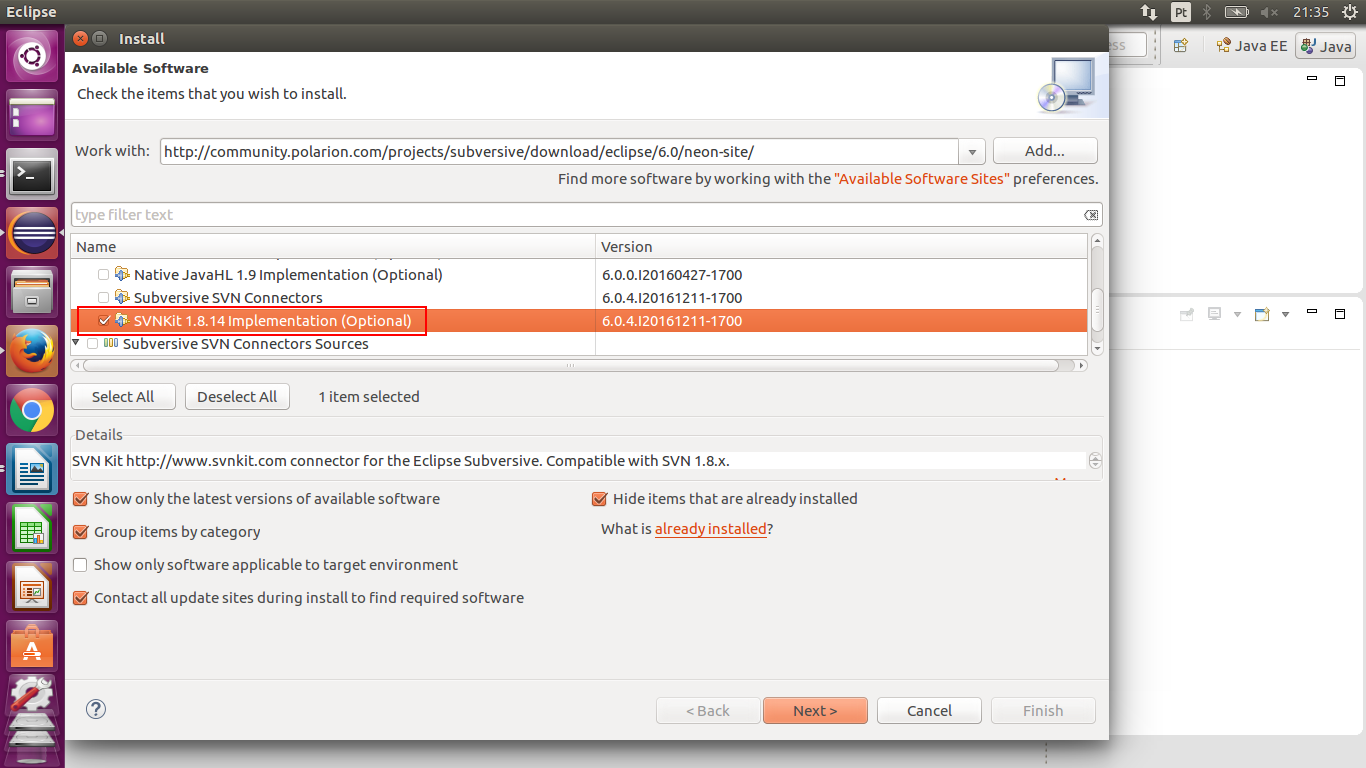This screenshot has width=1366, height=768.
Task: Open the Work with site dropdown
Action: pos(970,151)
